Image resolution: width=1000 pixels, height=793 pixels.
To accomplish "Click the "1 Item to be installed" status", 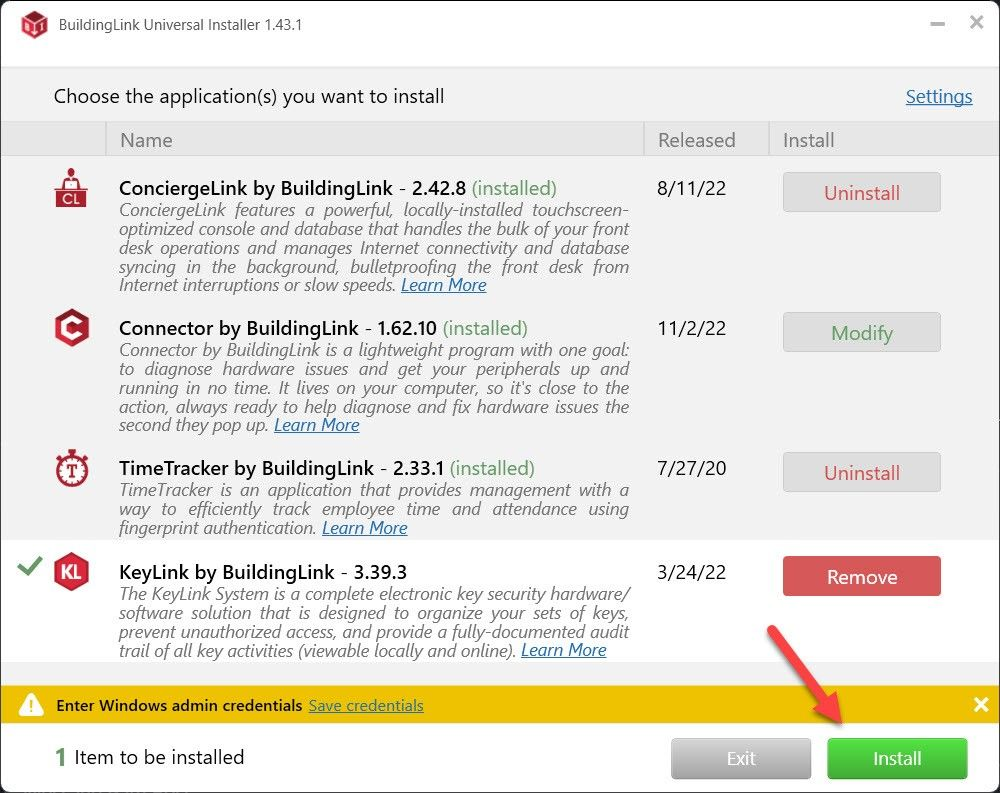I will click(x=149, y=757).
